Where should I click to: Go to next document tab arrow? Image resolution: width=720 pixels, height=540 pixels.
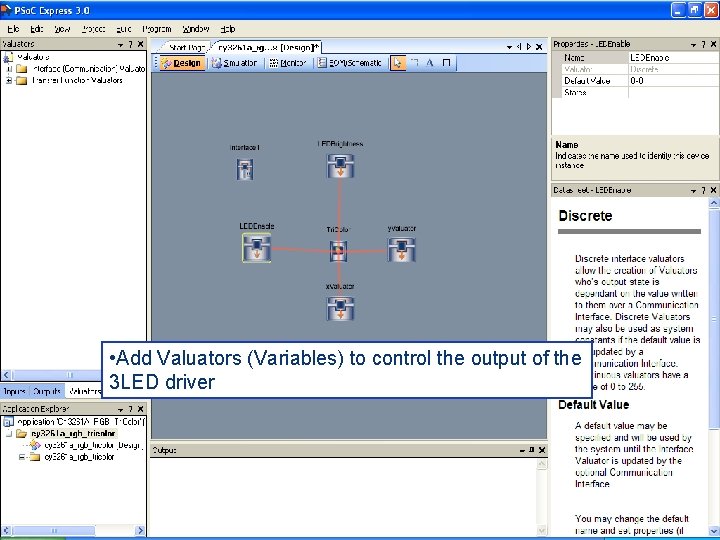[x=529, y=47]
